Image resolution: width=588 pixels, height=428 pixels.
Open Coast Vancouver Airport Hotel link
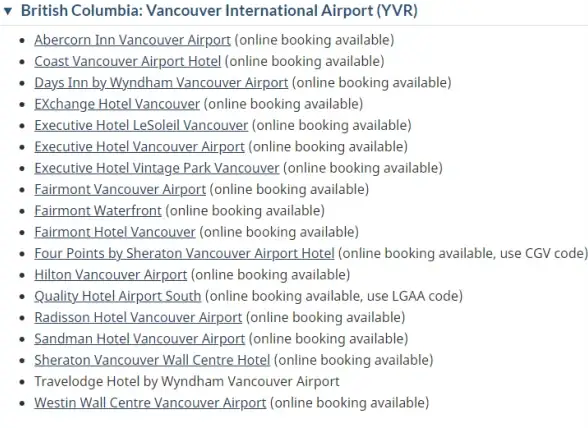[128, 62]
